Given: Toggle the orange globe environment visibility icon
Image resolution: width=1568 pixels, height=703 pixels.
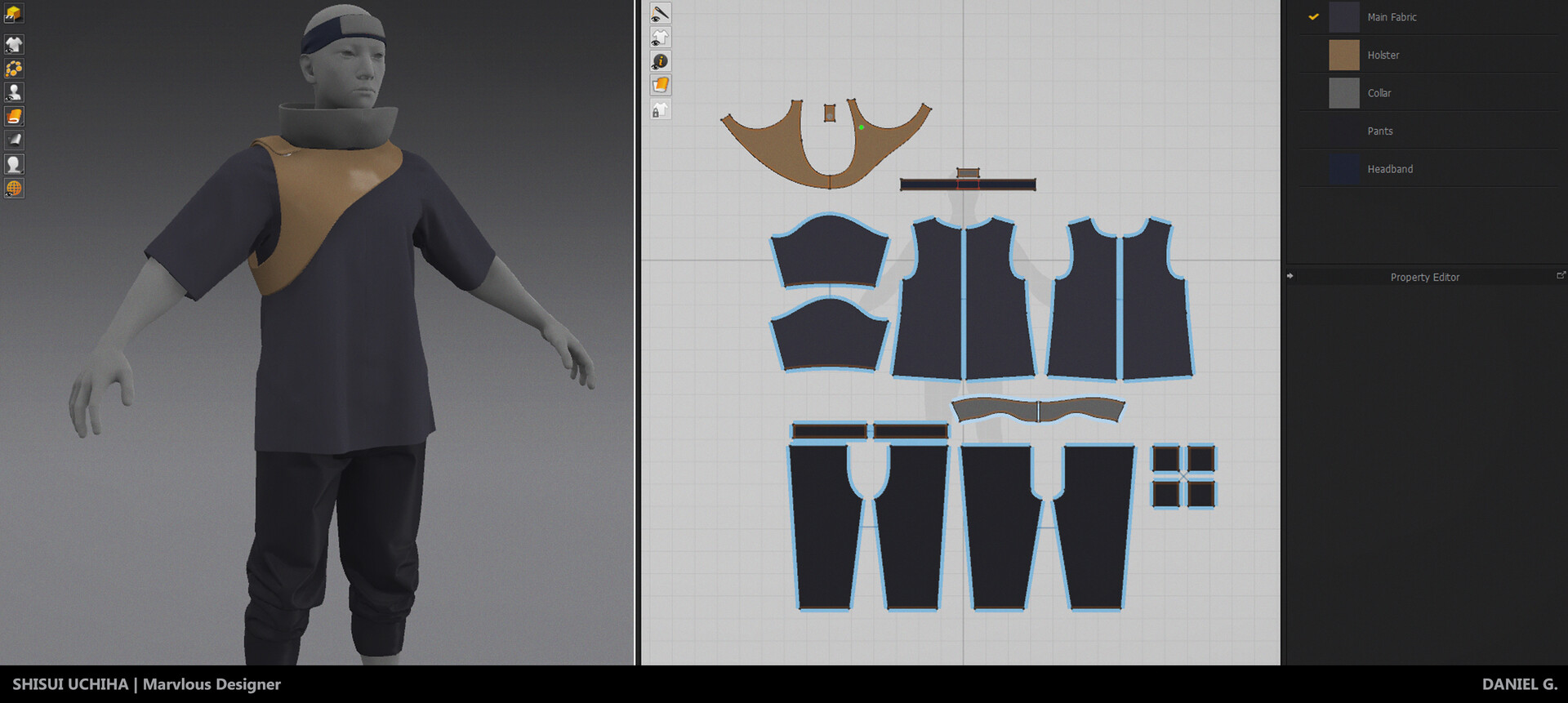Looking at the screenshot, I should coord(14,189).
